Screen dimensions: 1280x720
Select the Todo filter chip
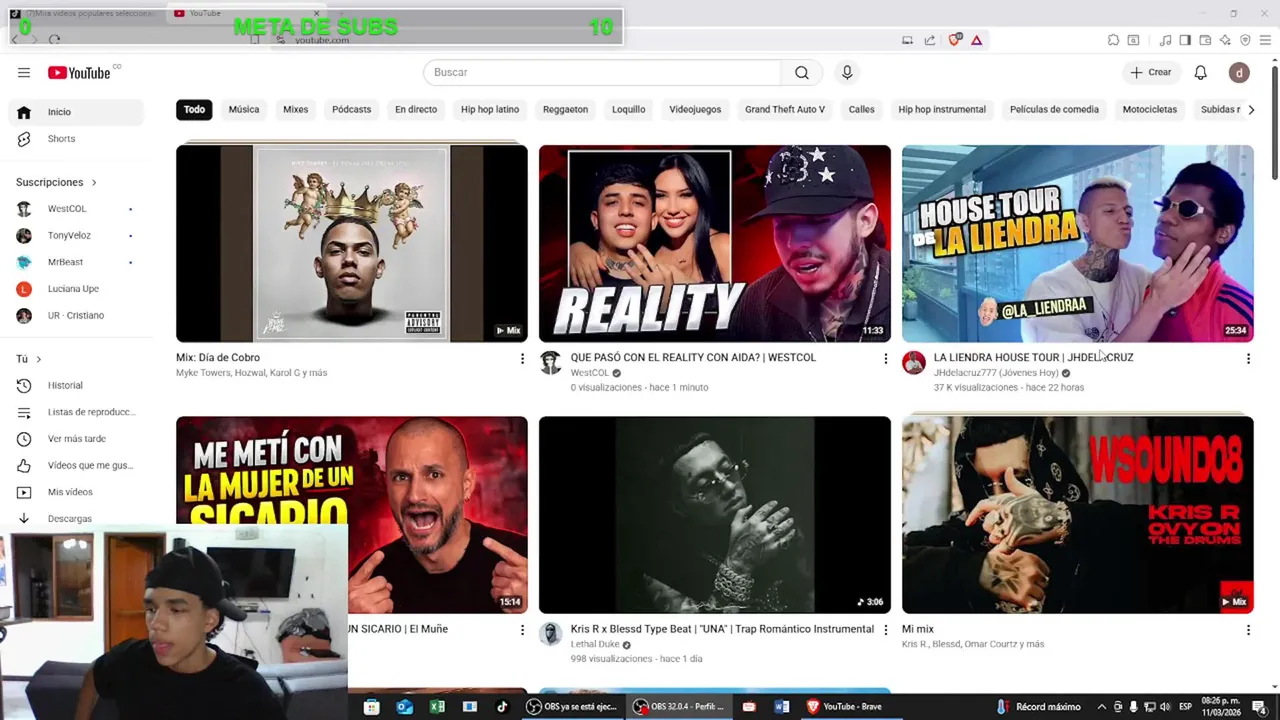[194, 109]
